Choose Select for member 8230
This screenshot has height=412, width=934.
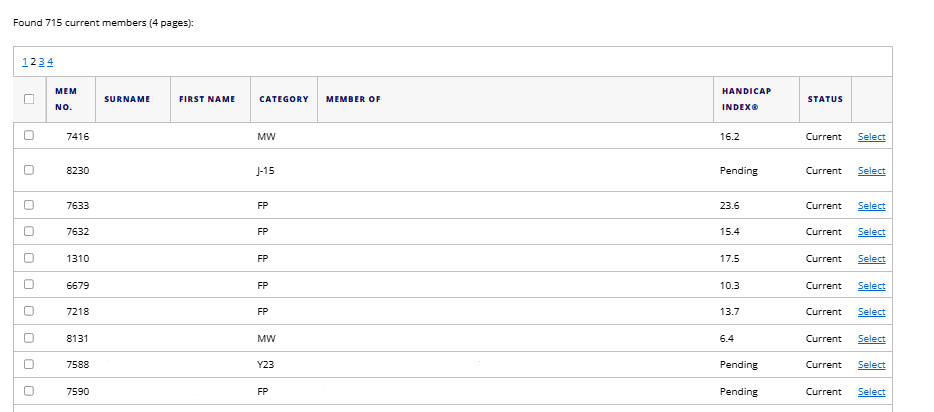pos(871,171)
